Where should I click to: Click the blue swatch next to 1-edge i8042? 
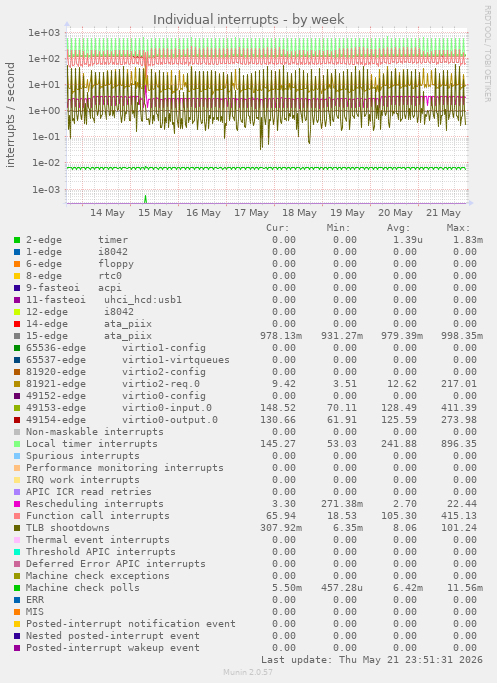click(17, 252)
